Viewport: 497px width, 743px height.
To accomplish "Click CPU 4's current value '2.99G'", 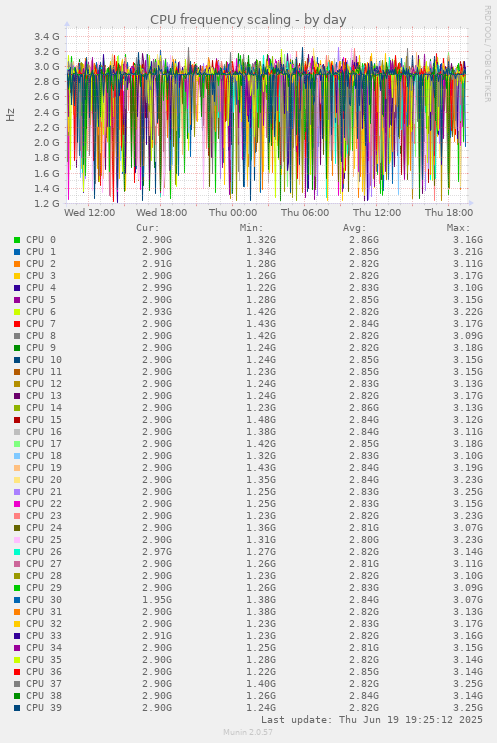I will (157, 288).
